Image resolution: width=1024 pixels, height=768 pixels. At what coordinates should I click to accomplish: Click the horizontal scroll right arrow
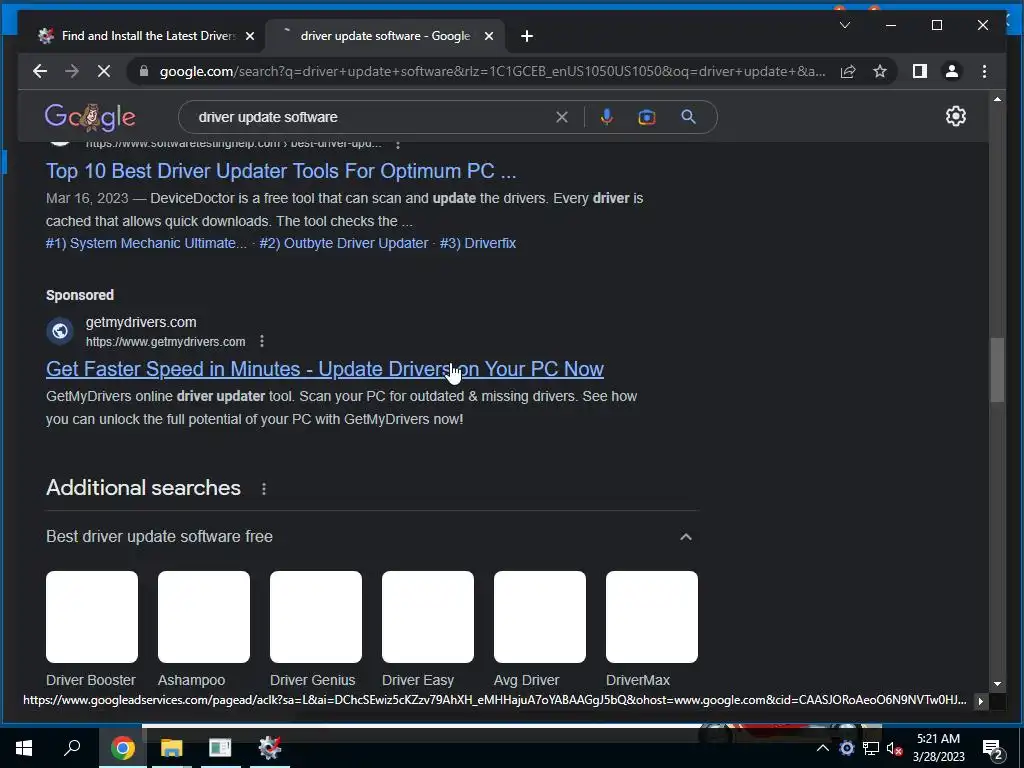tap(980, 701)
